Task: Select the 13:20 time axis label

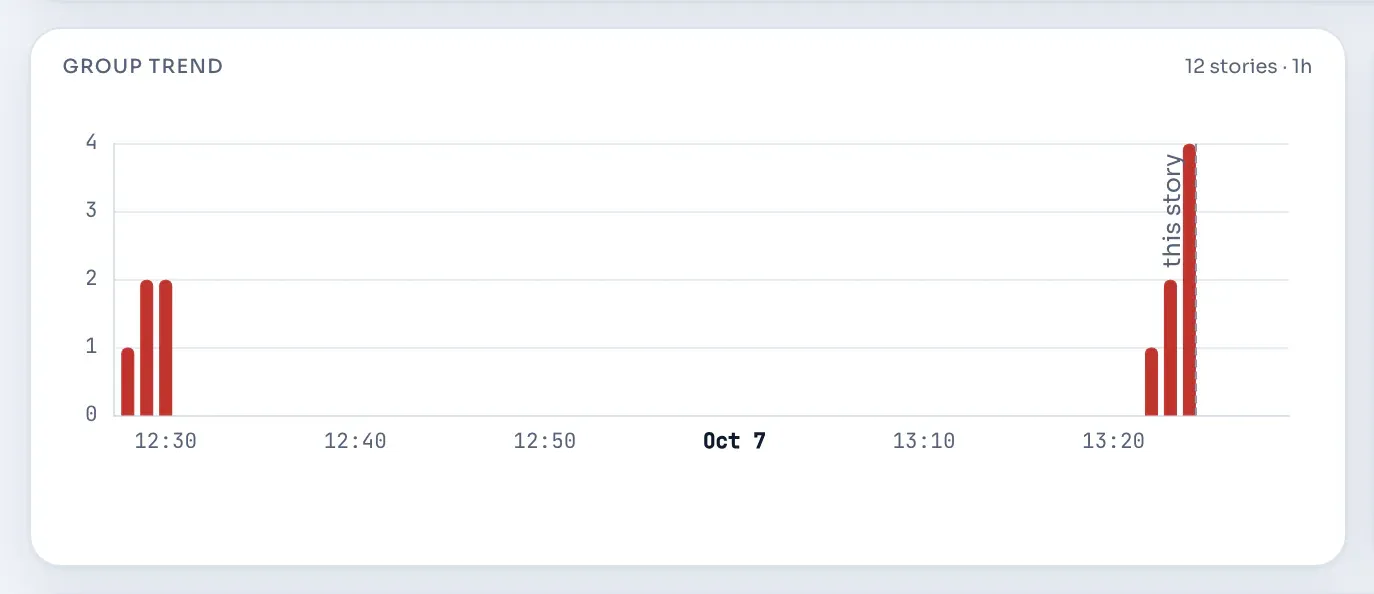Action: 1113,441
